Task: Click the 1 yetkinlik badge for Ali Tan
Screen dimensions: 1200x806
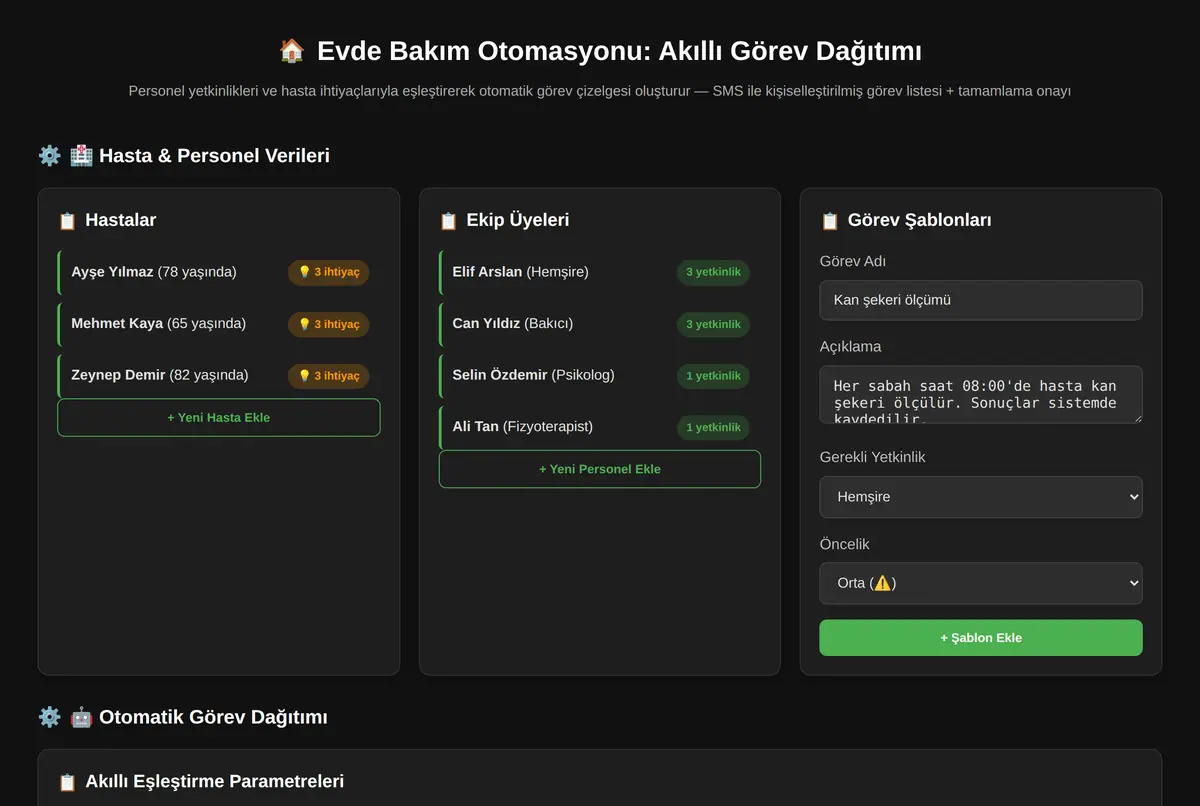Action: coord(713,427)
